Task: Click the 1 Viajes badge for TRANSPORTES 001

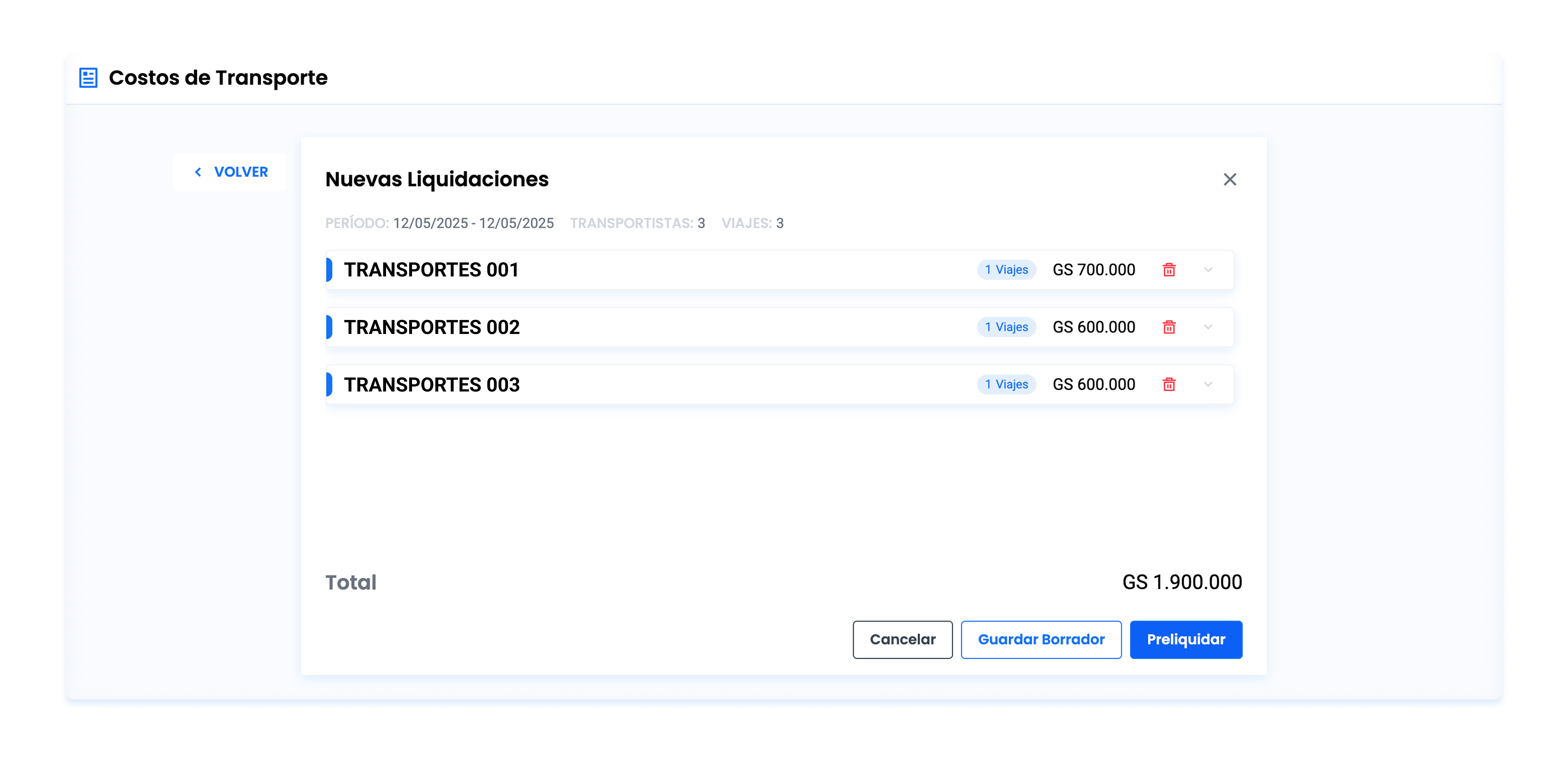Action: click(1006, 269)
